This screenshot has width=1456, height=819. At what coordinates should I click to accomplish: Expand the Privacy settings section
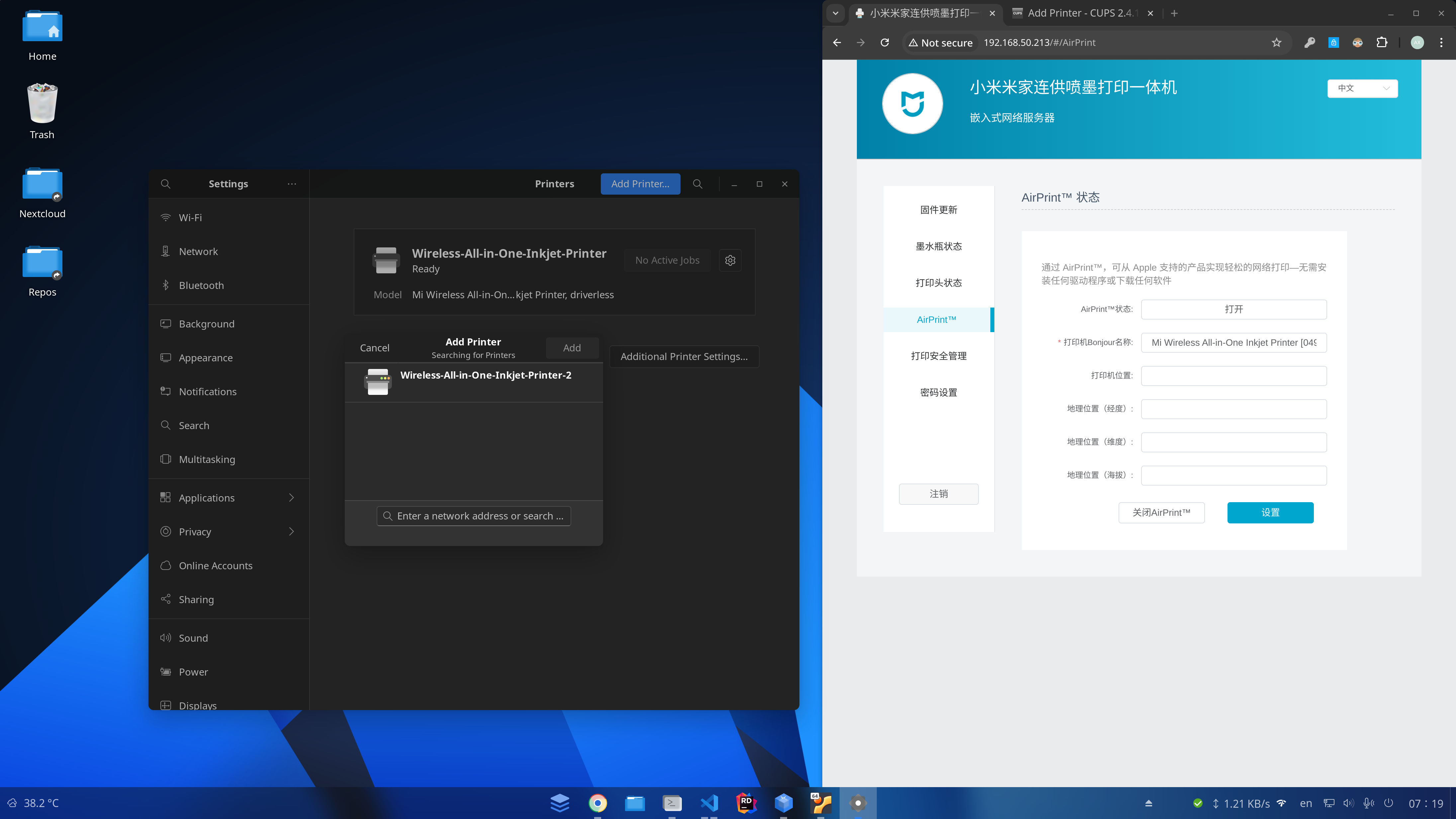click(229, 531)
